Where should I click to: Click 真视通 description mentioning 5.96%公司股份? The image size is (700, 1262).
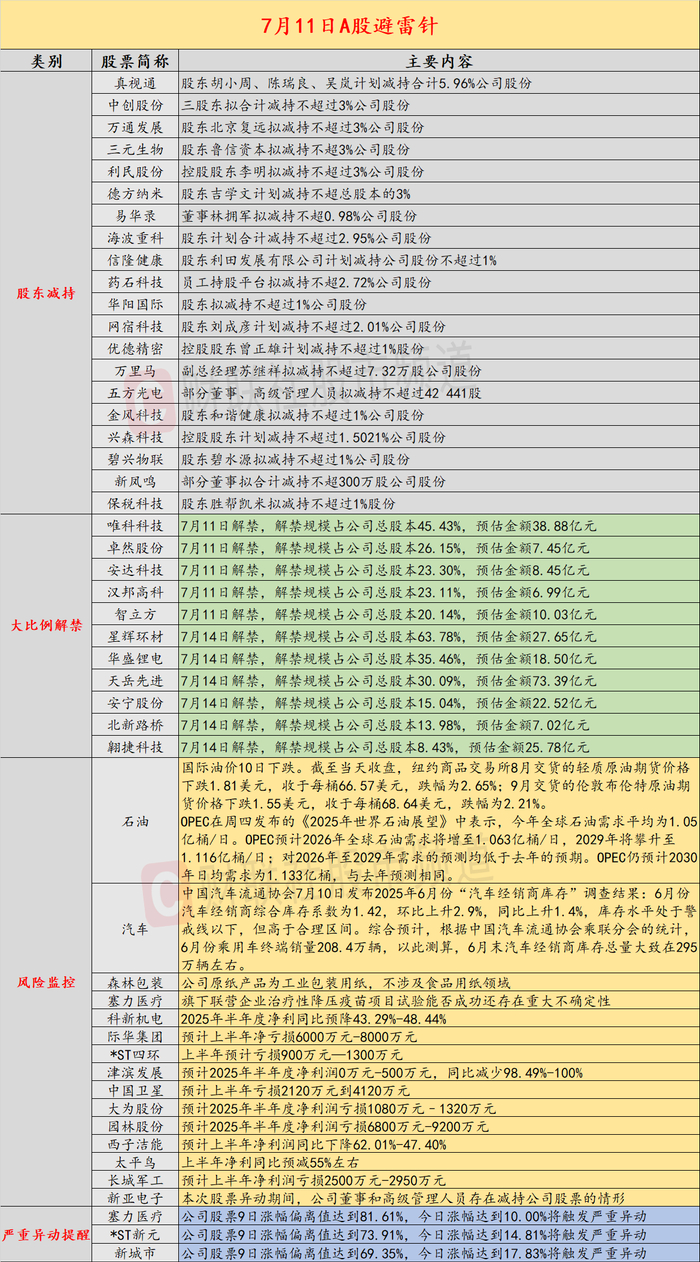356,84
